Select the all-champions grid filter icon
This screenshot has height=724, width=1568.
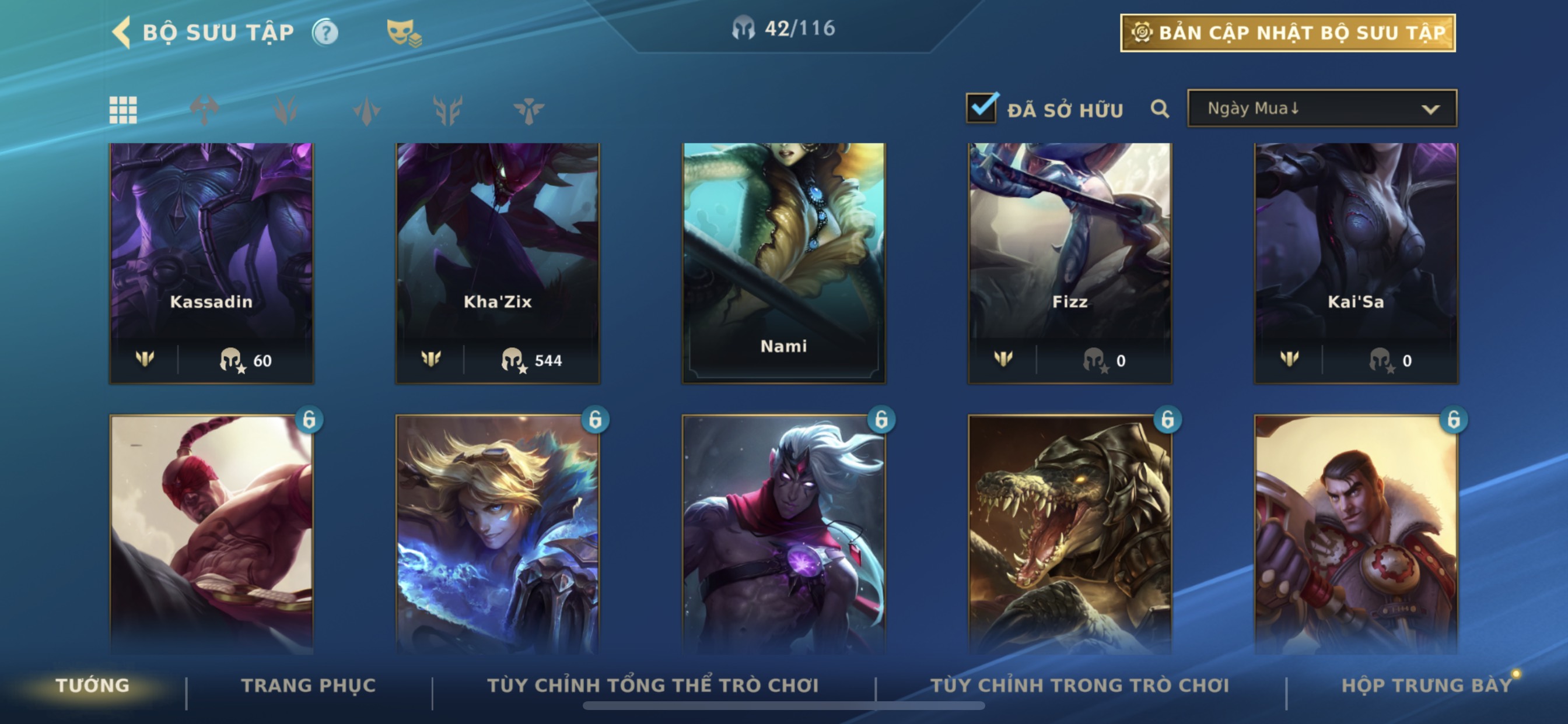(x=123, y=110)
